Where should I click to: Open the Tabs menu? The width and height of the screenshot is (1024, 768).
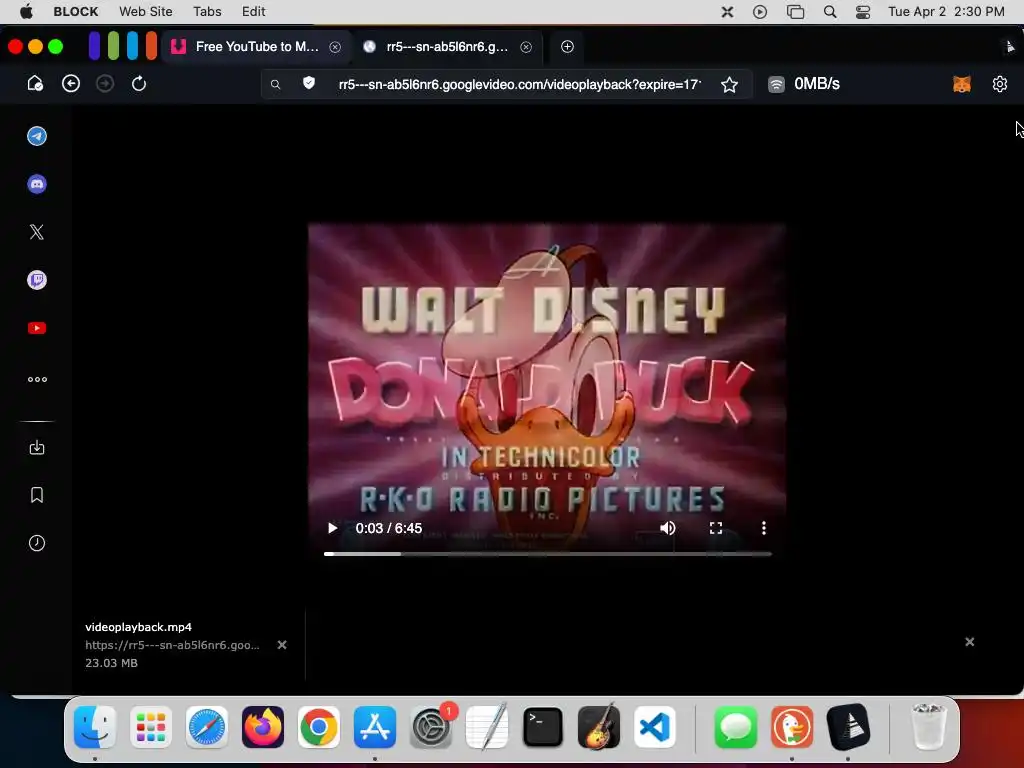[x=207, y=11]
